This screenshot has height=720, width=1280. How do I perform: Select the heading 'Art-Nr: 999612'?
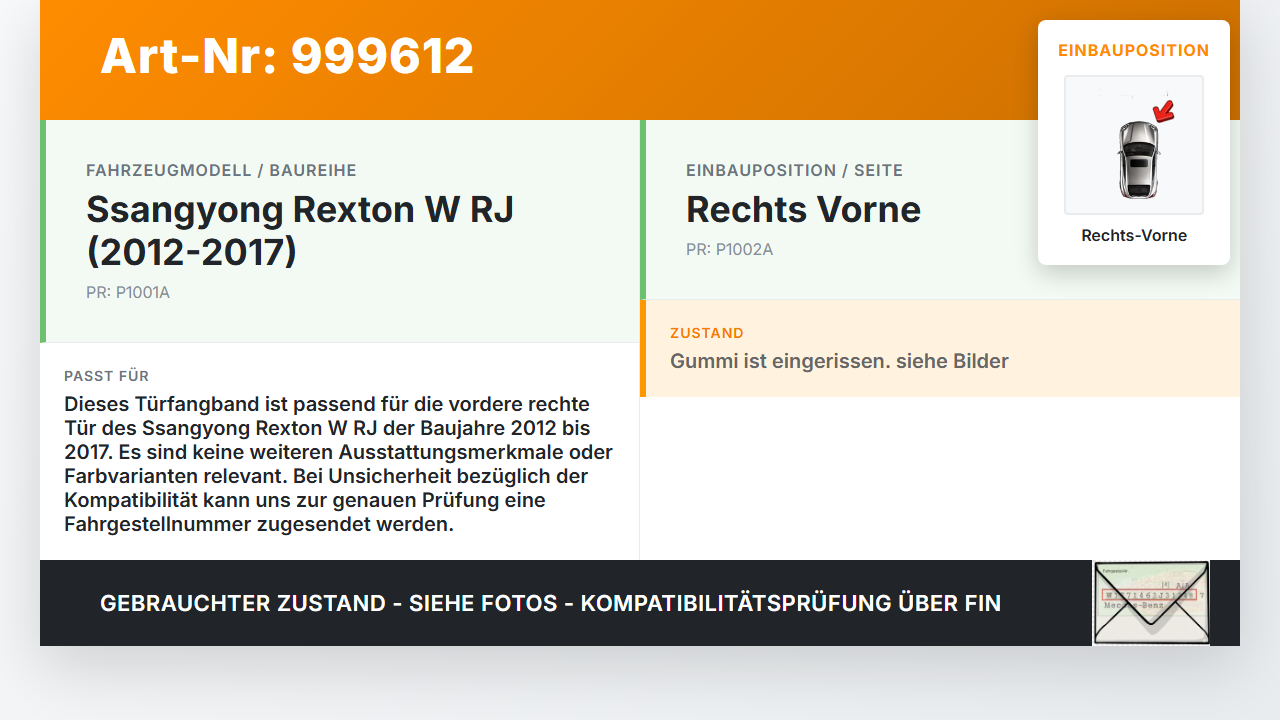(287, 56)
